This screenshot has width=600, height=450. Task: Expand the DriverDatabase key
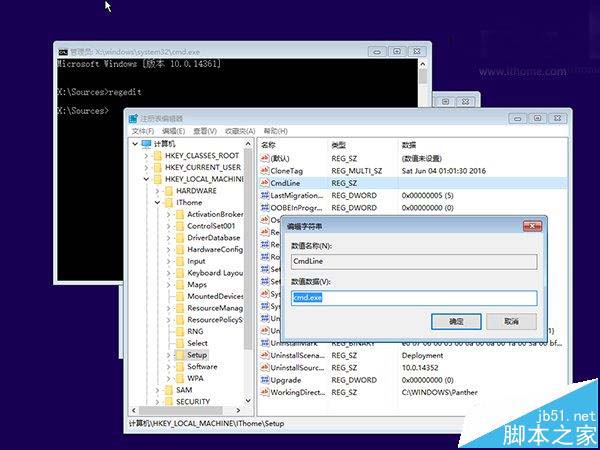168,238
